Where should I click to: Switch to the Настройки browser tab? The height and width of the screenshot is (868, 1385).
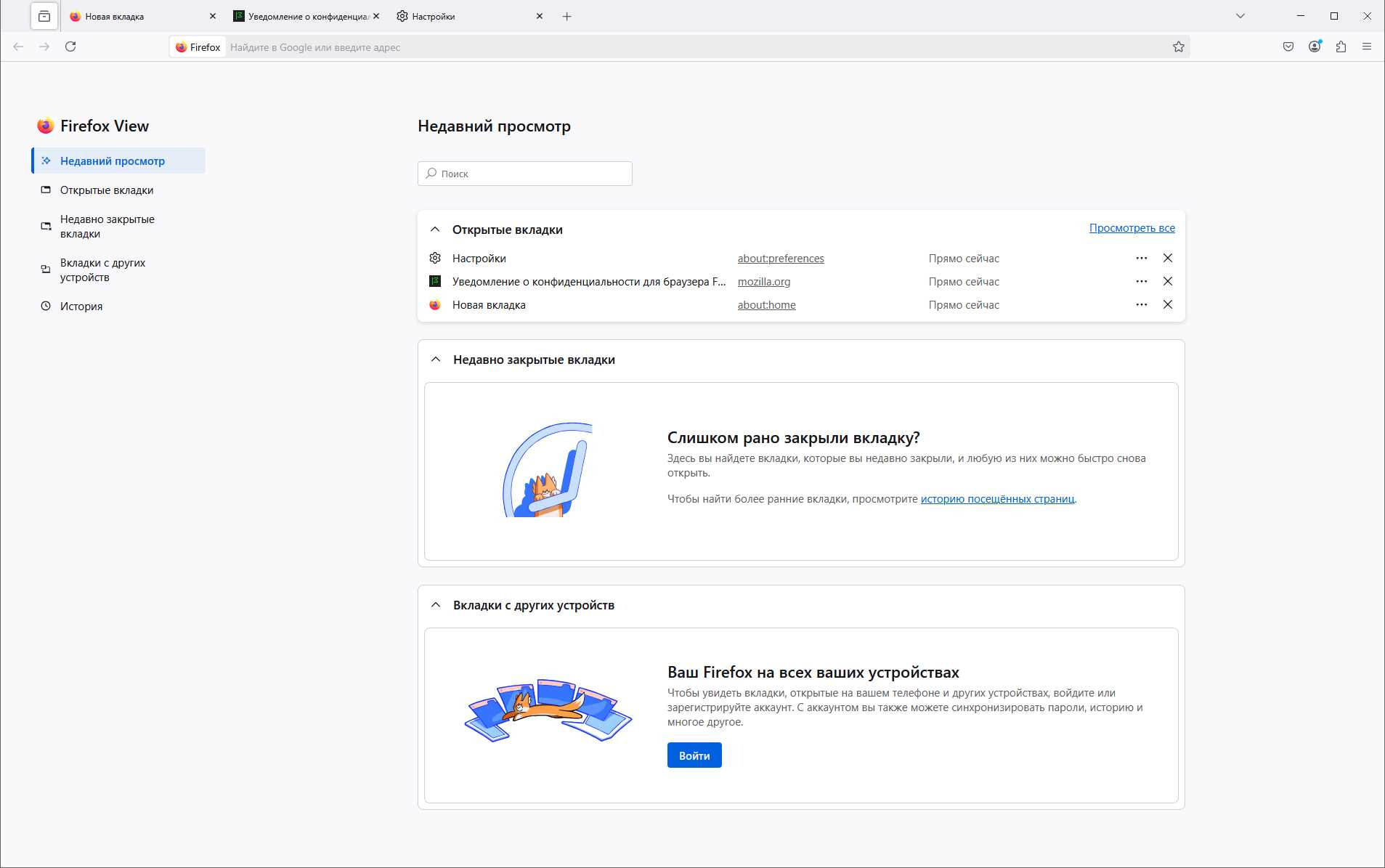pyautogui.click(x=471, y=16)
